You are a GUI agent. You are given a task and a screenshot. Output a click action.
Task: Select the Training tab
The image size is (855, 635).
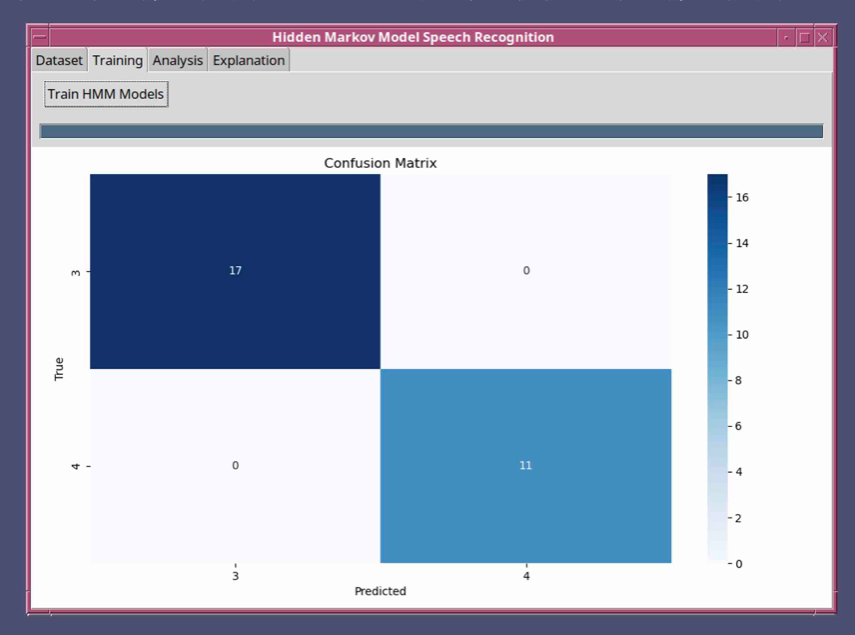click(117, 60)
